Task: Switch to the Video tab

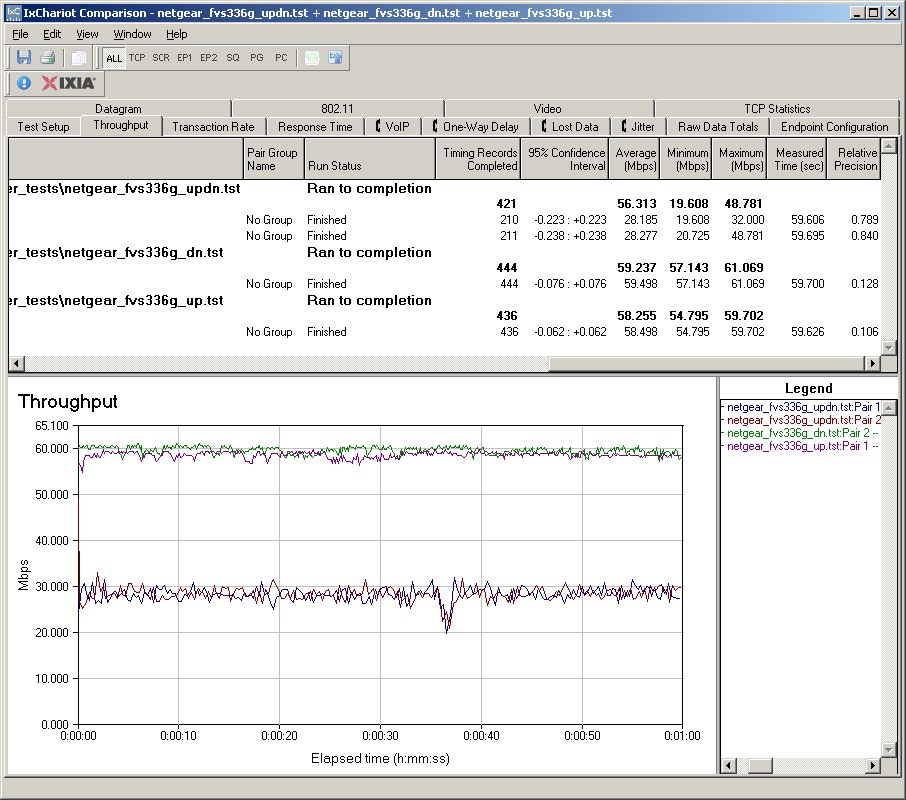Action: click(547, 109)
